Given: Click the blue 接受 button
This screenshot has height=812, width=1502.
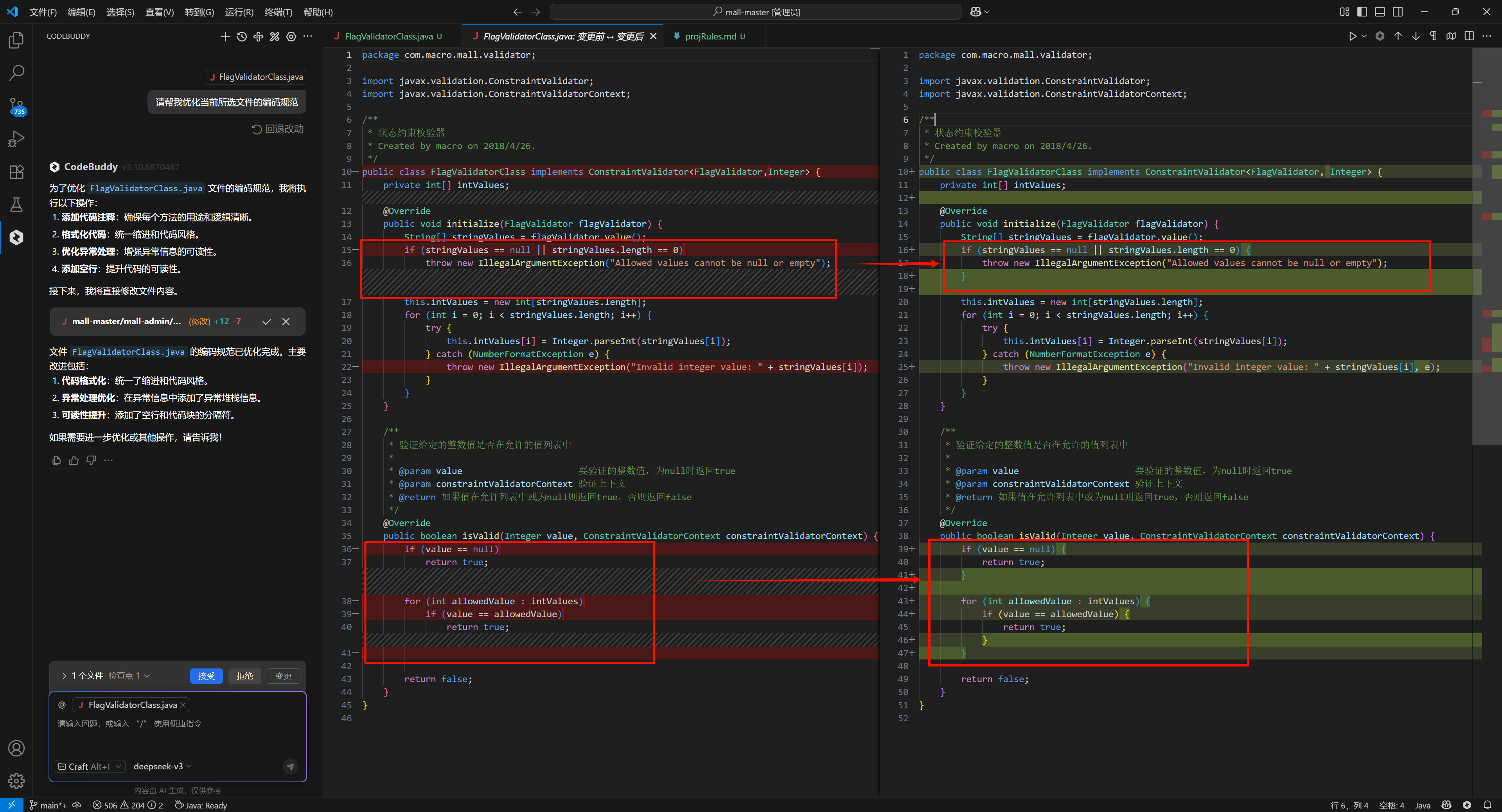Looking at the screenshot, I should tap(206, 675).
